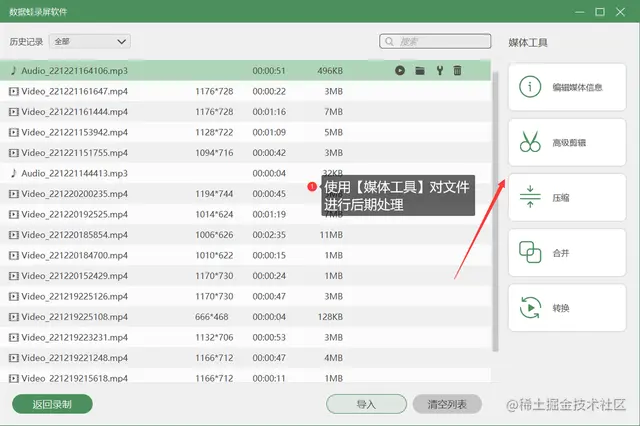Click duration 00:00:51 of the selected audio

pos(269,71)
